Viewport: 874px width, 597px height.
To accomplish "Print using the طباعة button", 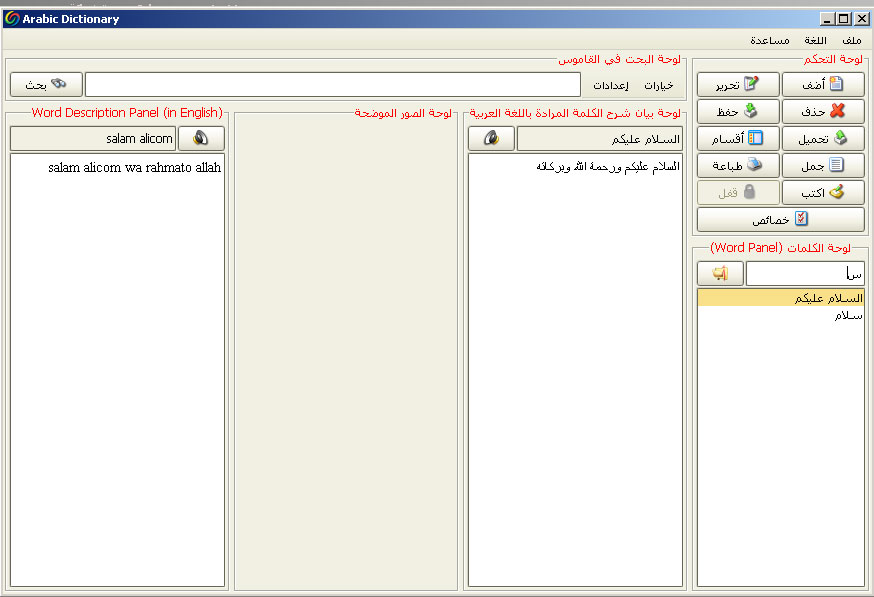I will coord(738,165).
